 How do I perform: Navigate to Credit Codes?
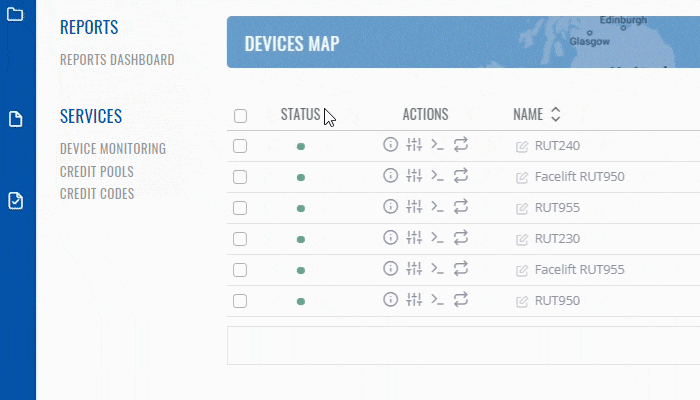(97, 194)
